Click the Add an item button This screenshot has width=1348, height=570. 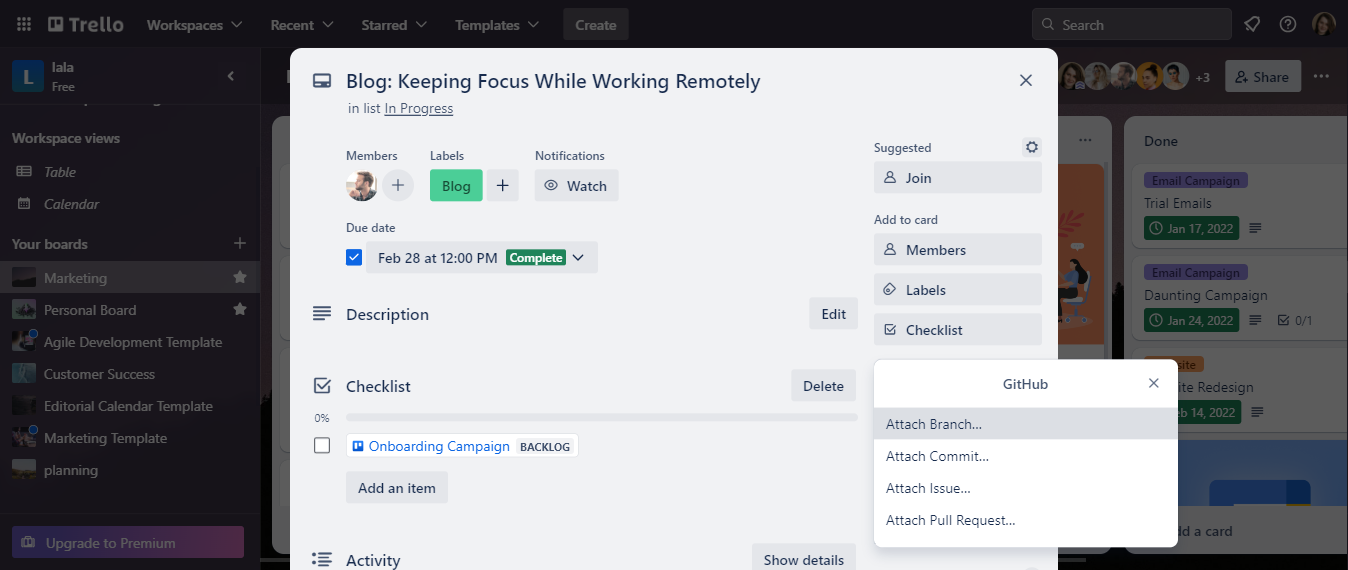pos(397,488)
